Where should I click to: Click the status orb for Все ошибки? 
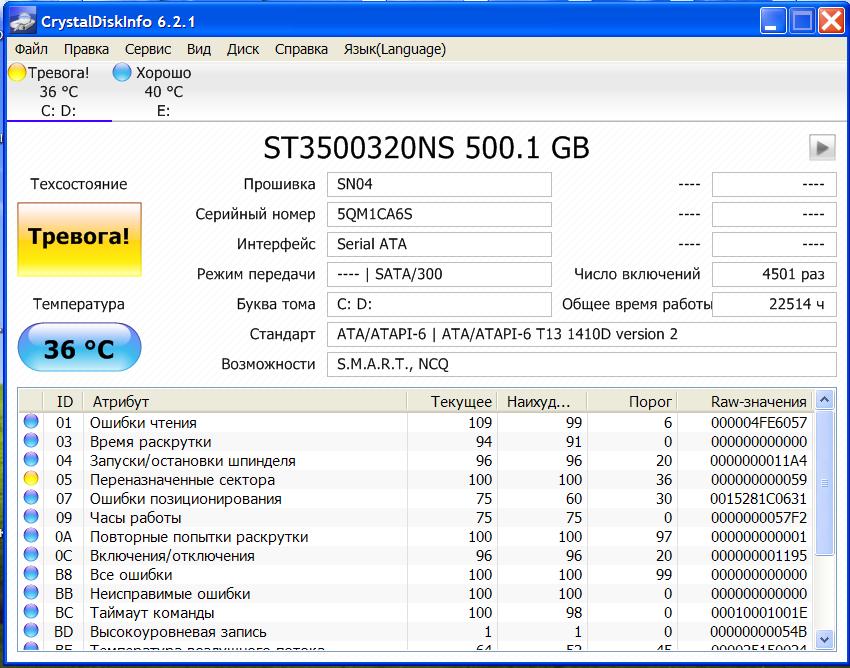[31, 573]
